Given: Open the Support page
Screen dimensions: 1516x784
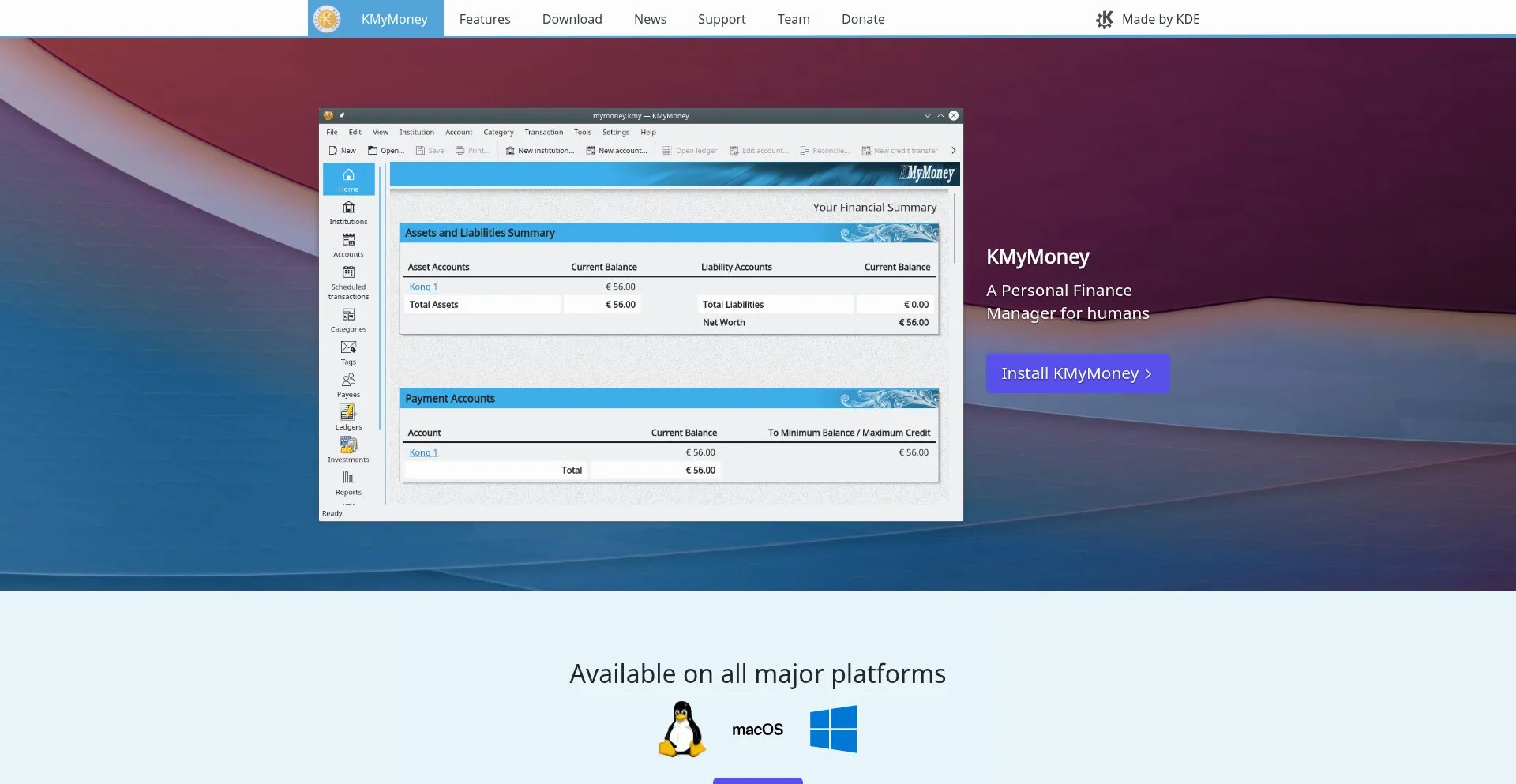Looking at the screenshot, I should [x=722, y=19].
